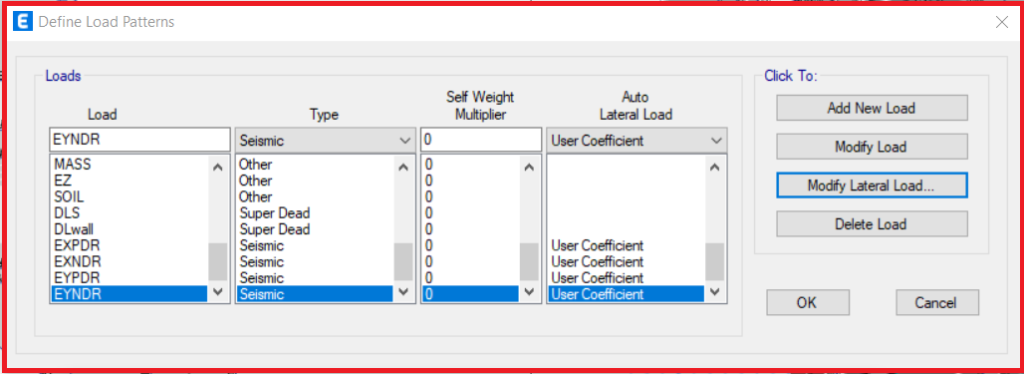The height and width of the screenshot is (374, 1024).
Task: Click the Self Weight Multiplier input field
Action: coord(481,140)
